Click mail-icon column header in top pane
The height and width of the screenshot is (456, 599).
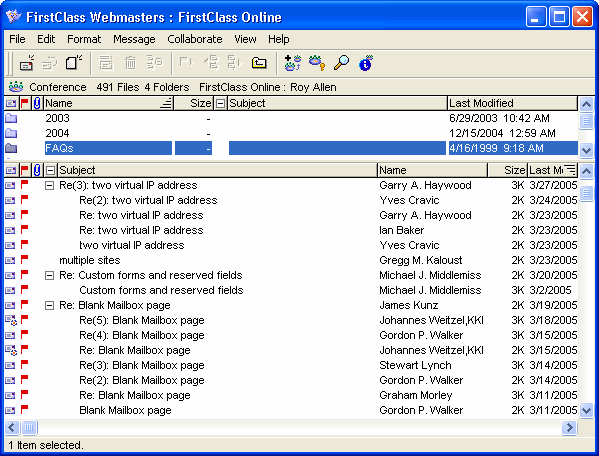point(11,103)
